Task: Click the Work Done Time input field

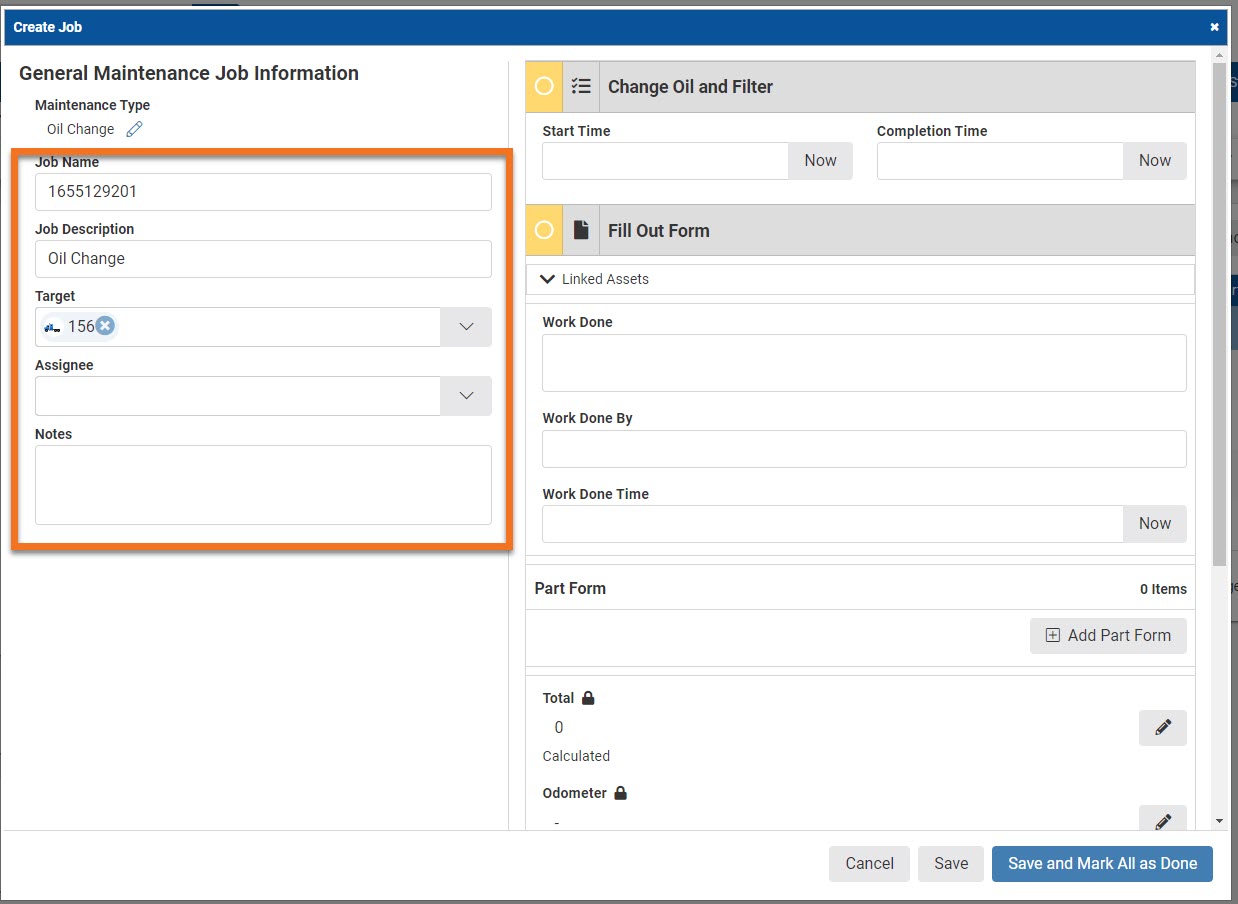Action: [833, 524]
